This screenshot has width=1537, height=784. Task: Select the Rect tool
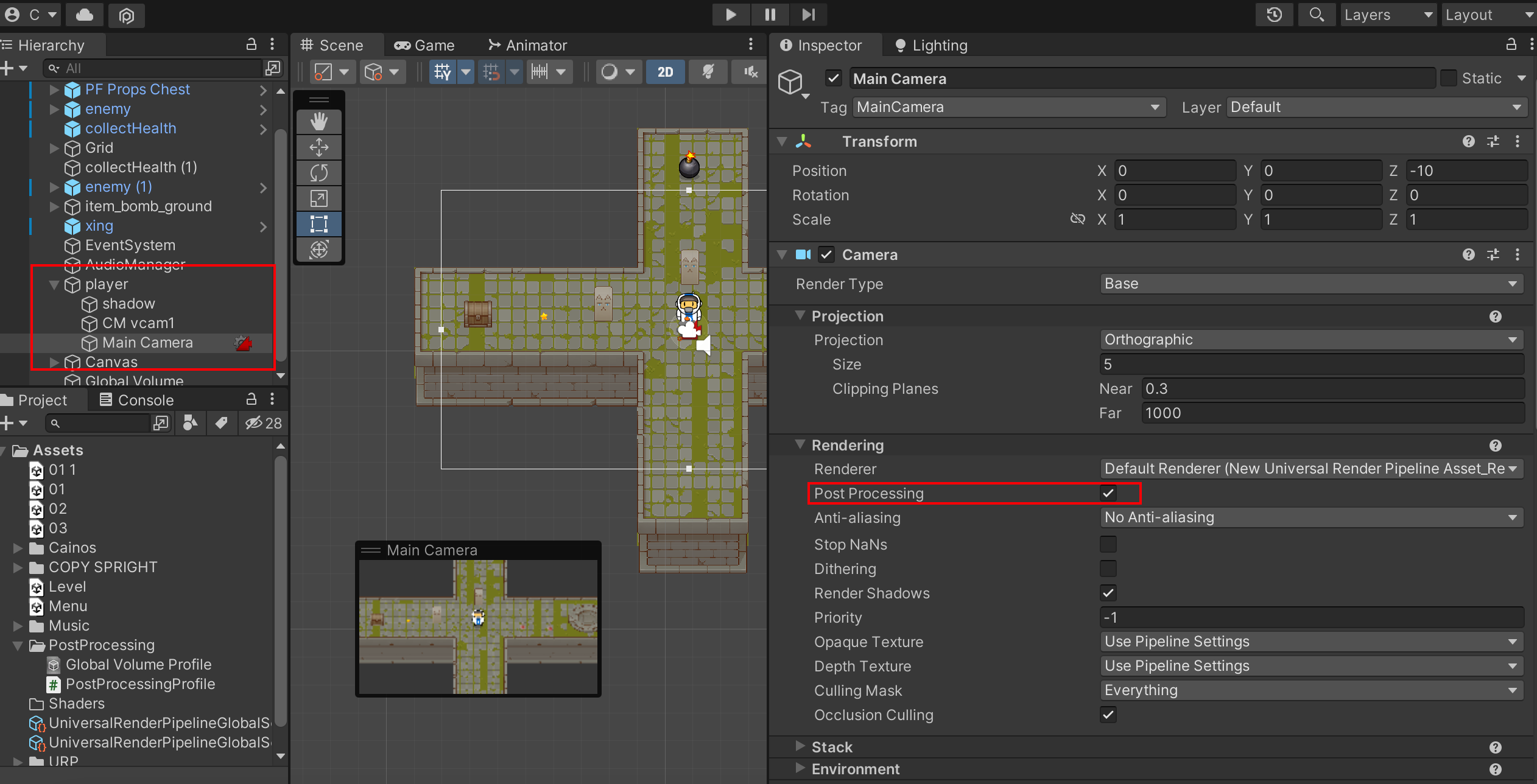[x=320, y=224]
